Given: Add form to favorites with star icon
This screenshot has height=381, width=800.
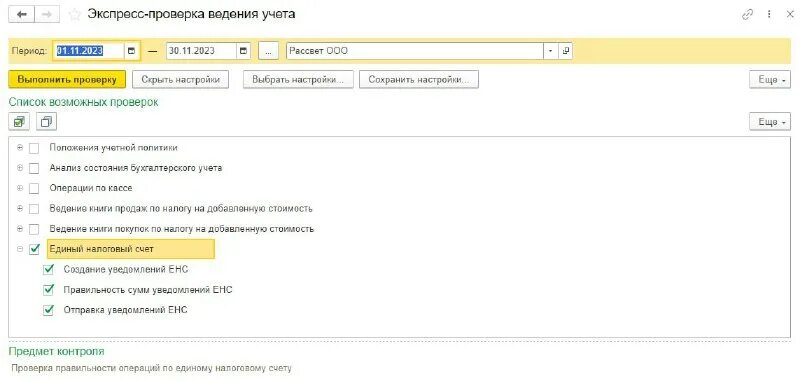Looking at the screenshot, I should click(74, 15).
